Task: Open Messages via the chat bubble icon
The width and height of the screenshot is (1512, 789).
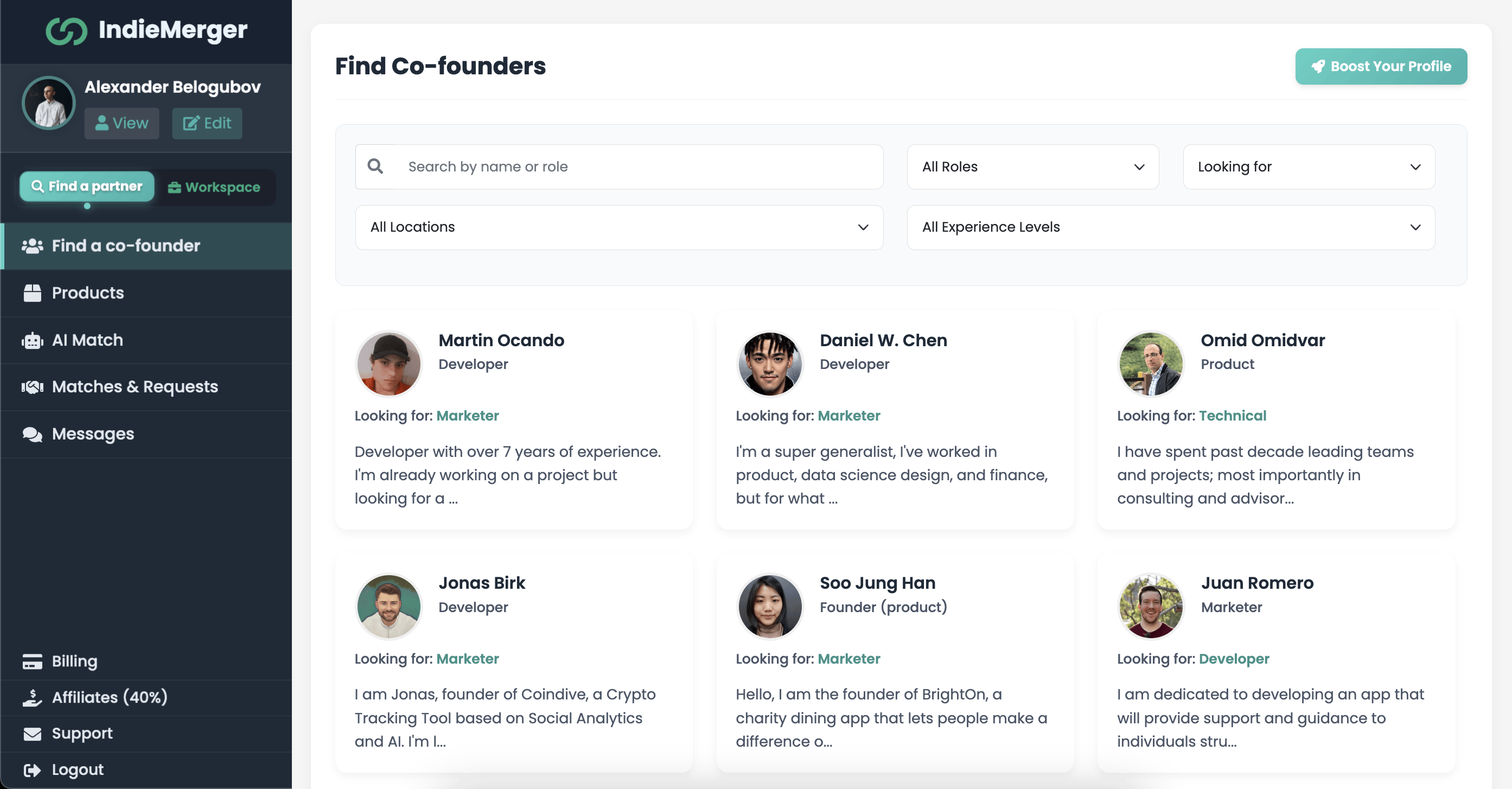Action: (x=31, y=434)
